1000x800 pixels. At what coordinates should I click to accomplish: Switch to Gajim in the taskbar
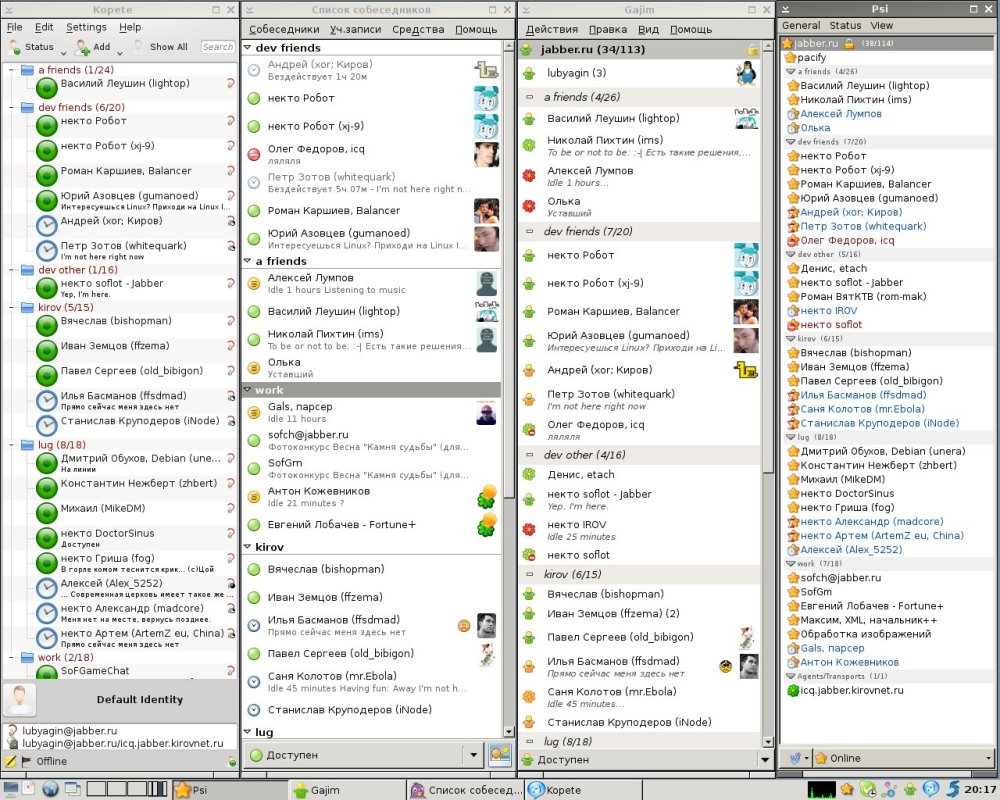348,790
